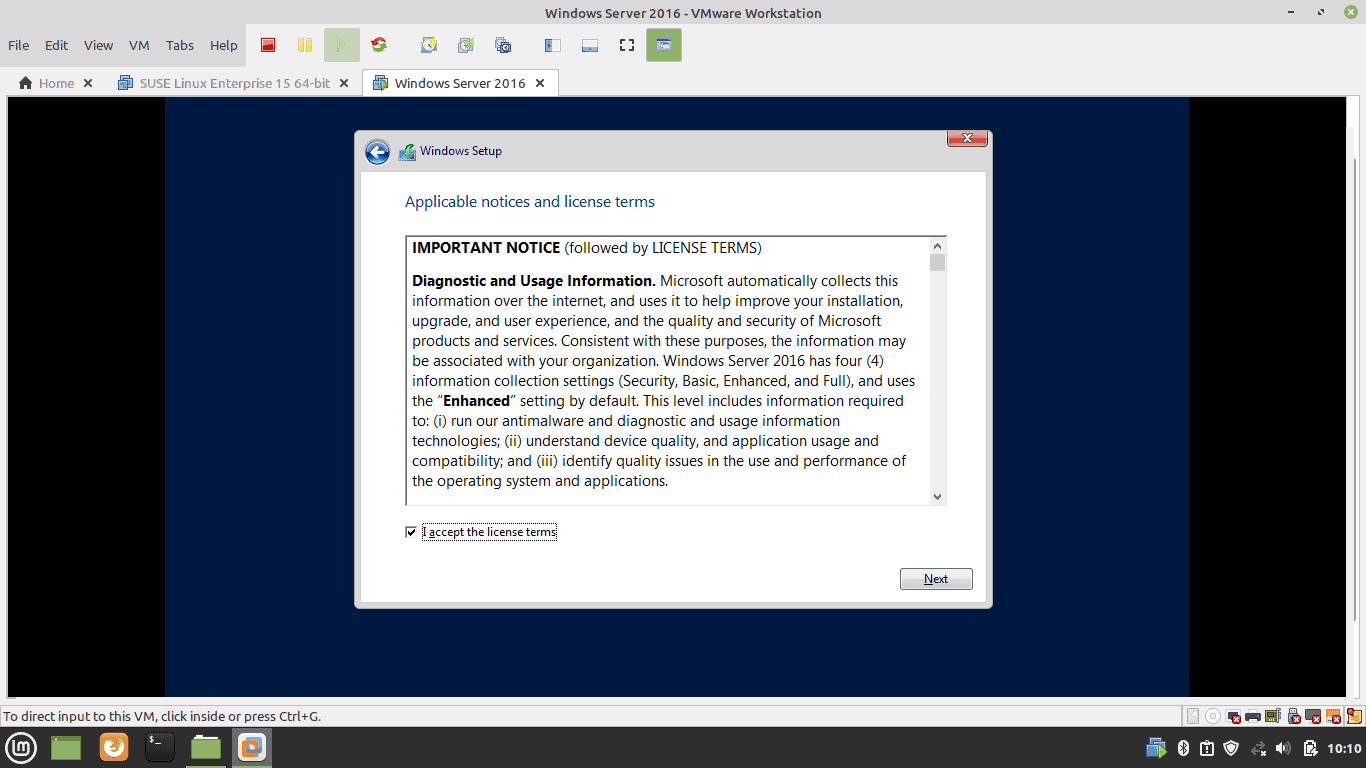The width and height of the screenshot is (1366, 768).
Task: Close the Home tab
Action: 88,83
